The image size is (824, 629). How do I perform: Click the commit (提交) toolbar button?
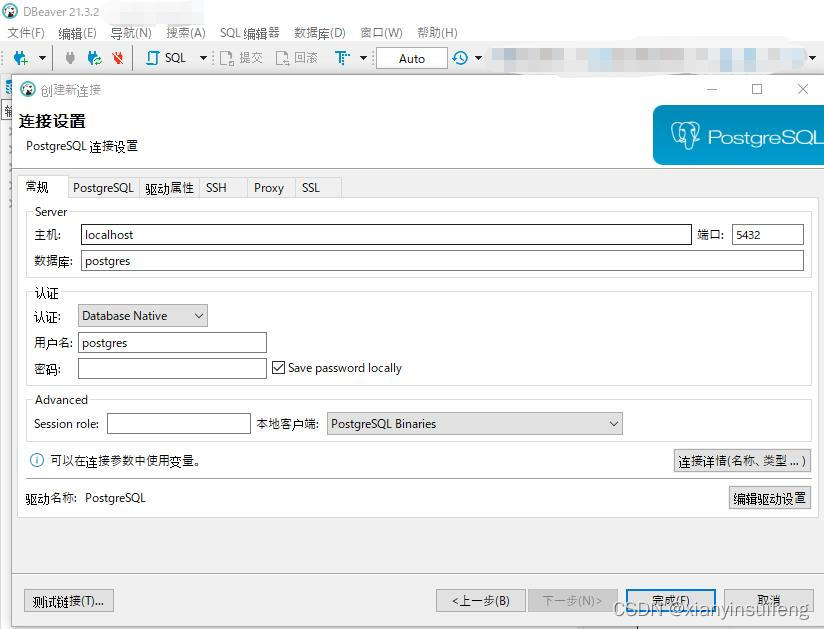241,58
